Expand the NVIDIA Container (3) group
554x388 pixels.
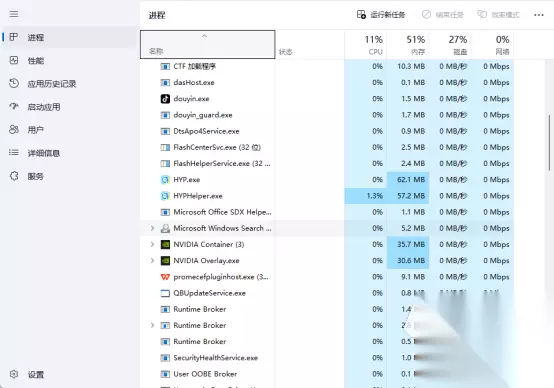click(x=152, y=245)
